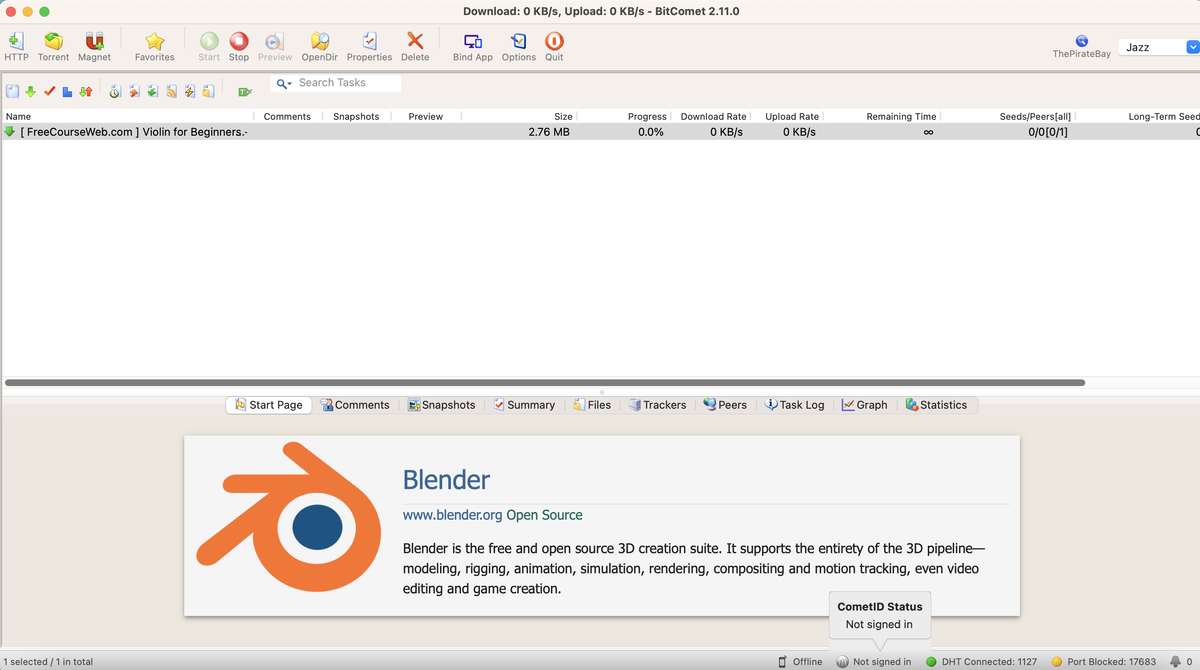Open the Peers tab
Image resolution: width=1200 pixels, height=670 pixels.
coord(724,405)
